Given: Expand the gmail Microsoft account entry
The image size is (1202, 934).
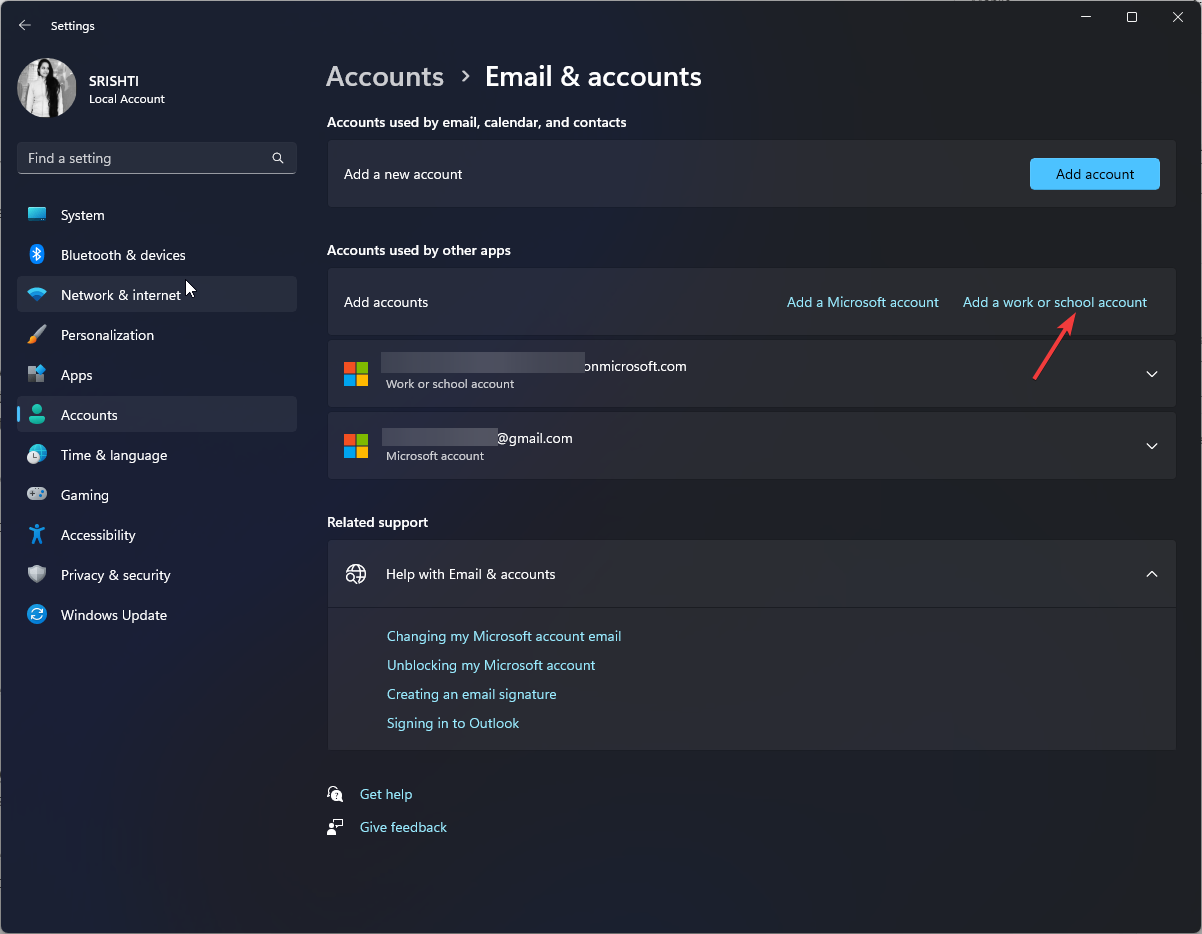Looking at the screenshot, I should [1151, 445].
